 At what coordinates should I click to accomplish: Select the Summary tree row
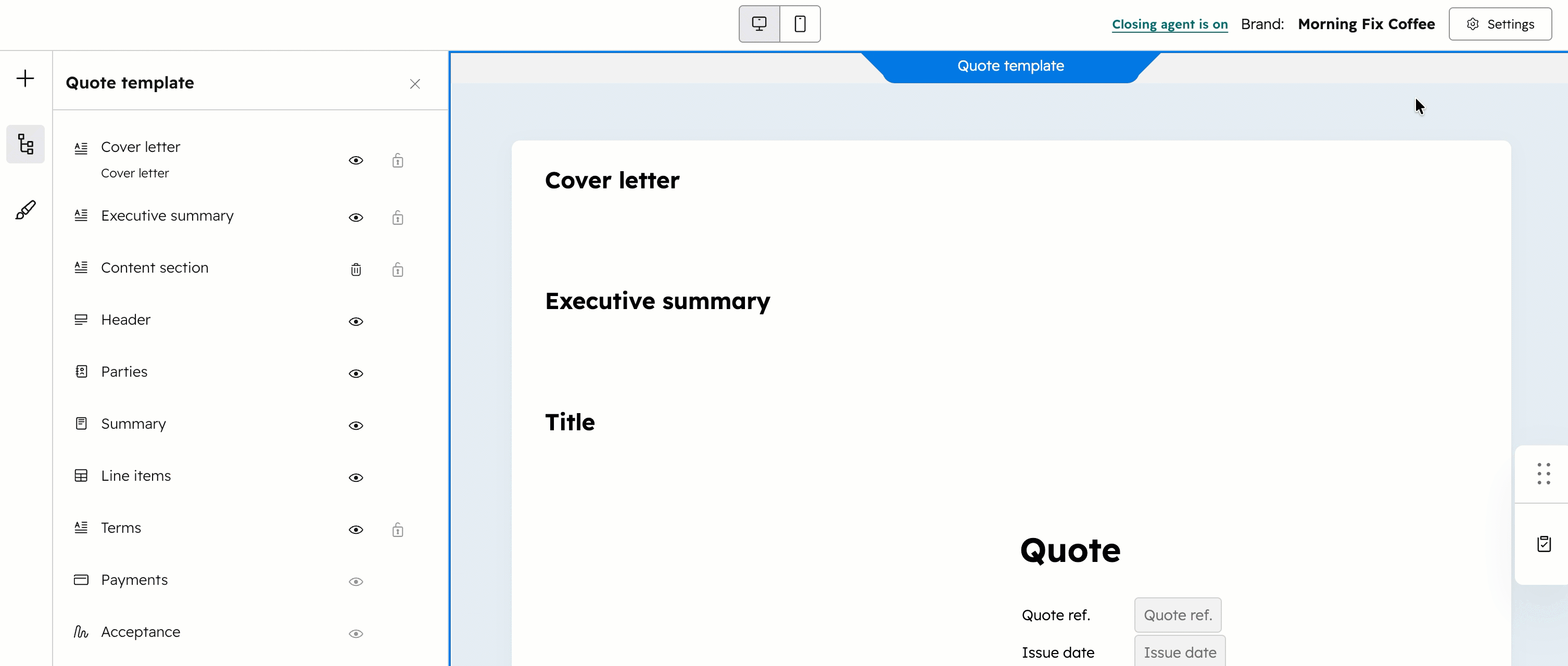click(251, 424)
